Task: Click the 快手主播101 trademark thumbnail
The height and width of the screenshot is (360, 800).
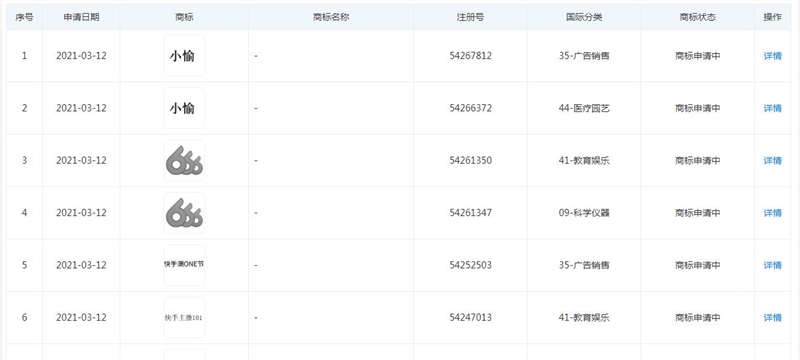Action: [184, 318]
